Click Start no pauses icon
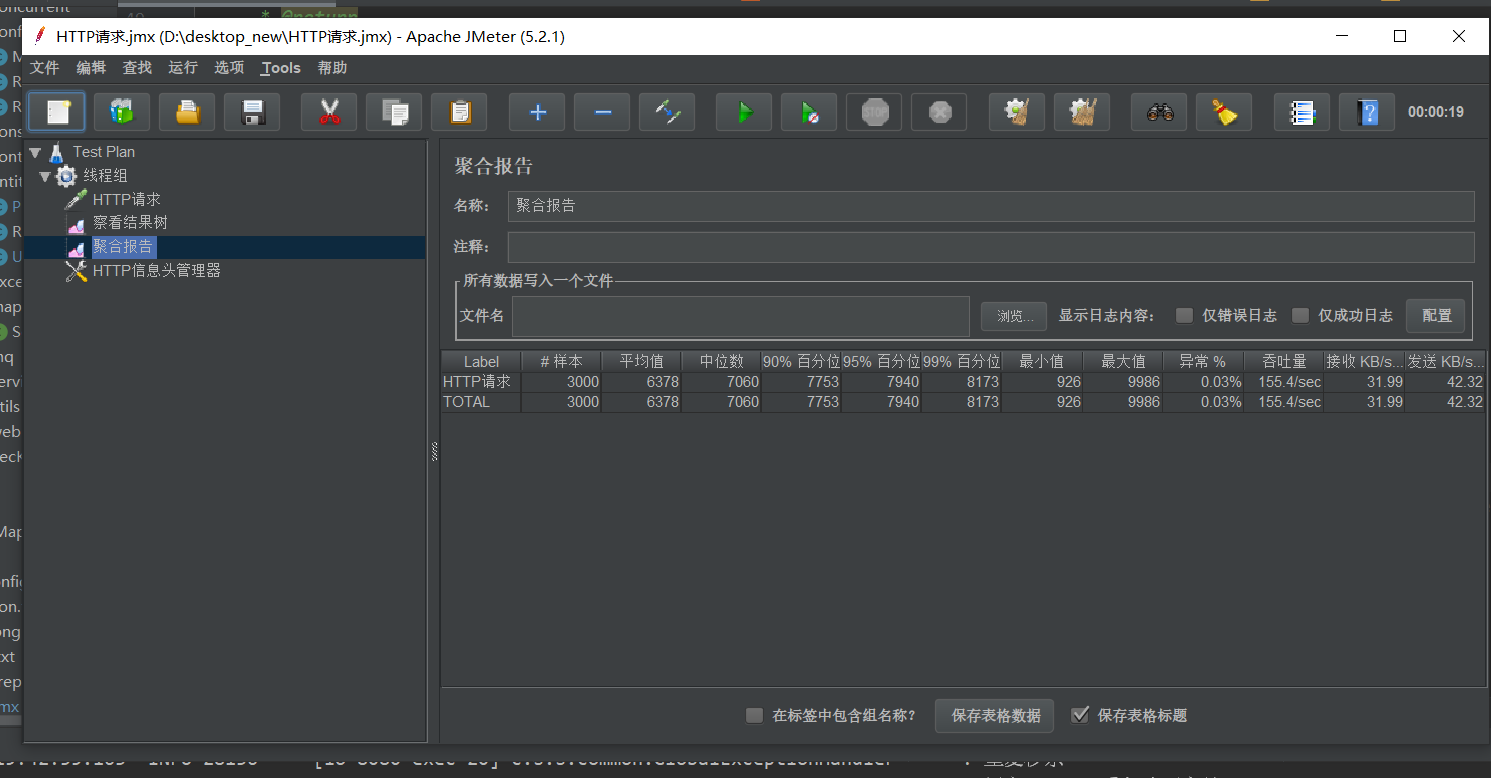This screenshot has width=1491, height=778. coord(809,112)
